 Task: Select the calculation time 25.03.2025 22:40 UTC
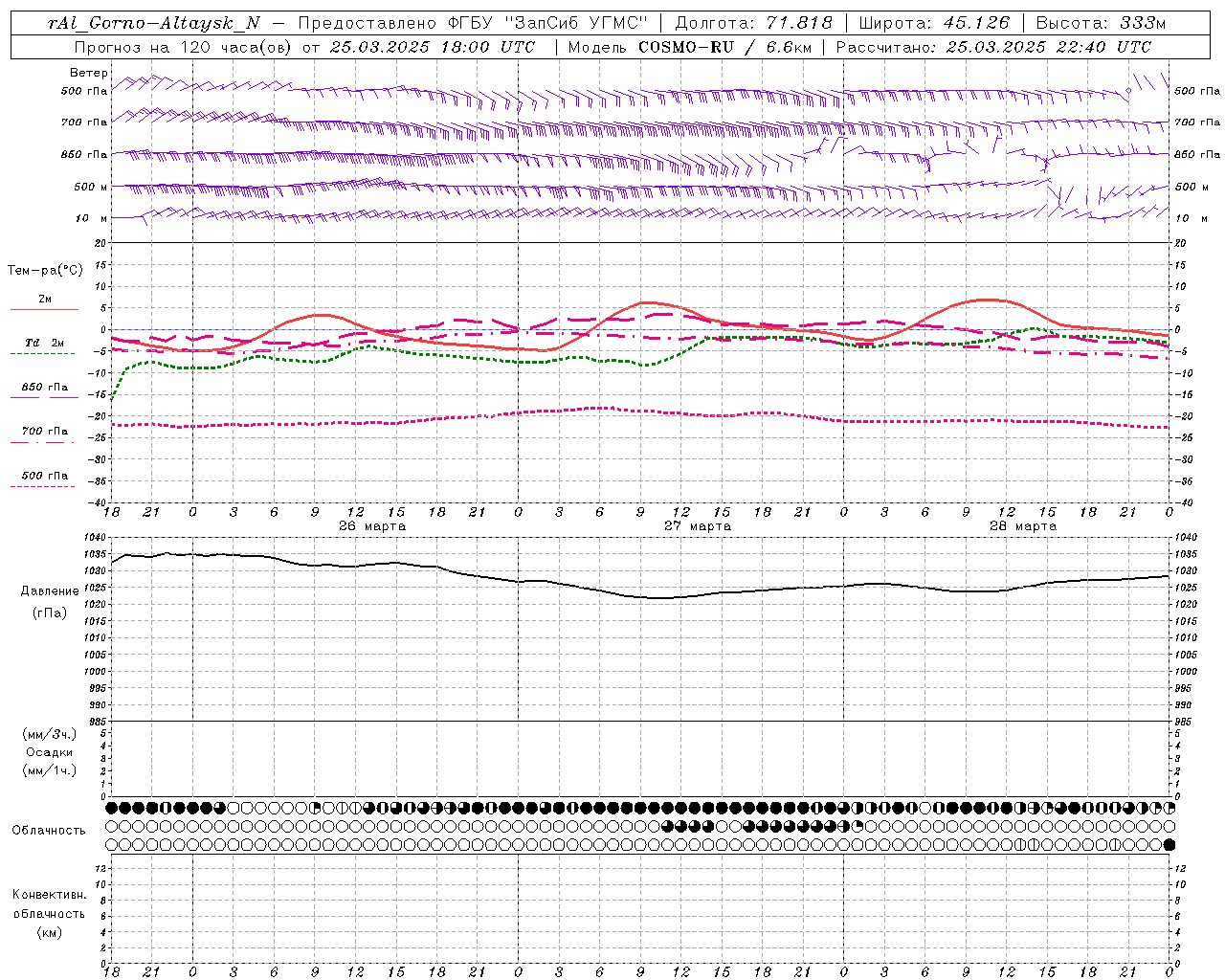(x=1048, y=47)
